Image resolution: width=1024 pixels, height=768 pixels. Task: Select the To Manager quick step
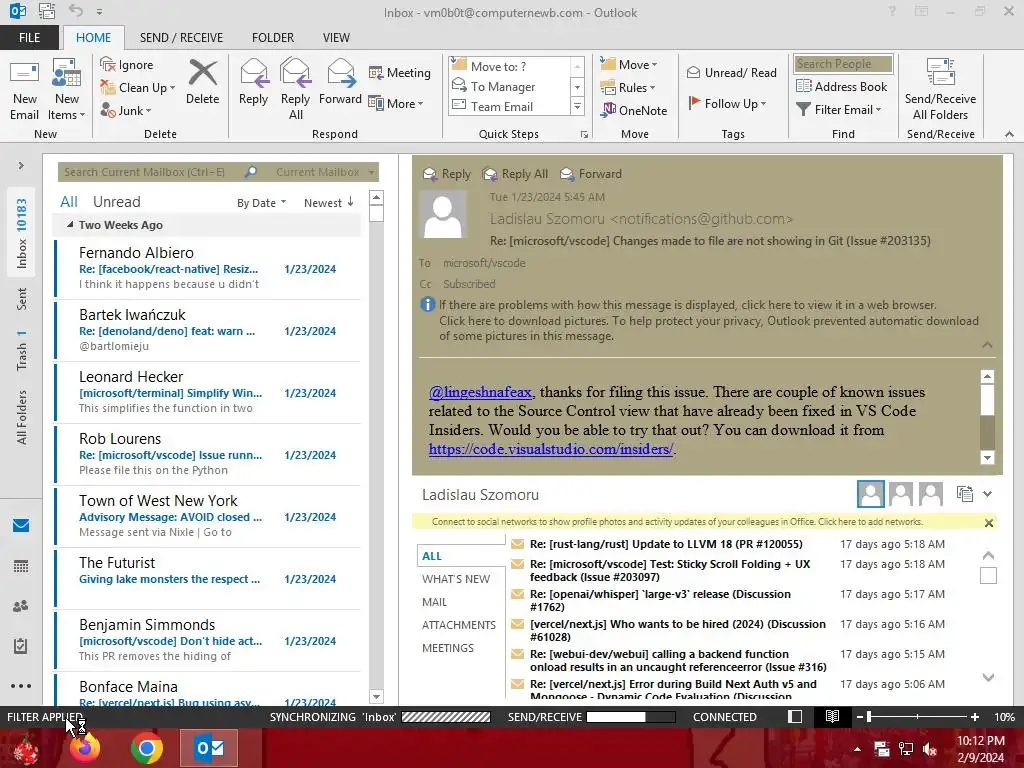pyautogui.click(x=503, y=86)
